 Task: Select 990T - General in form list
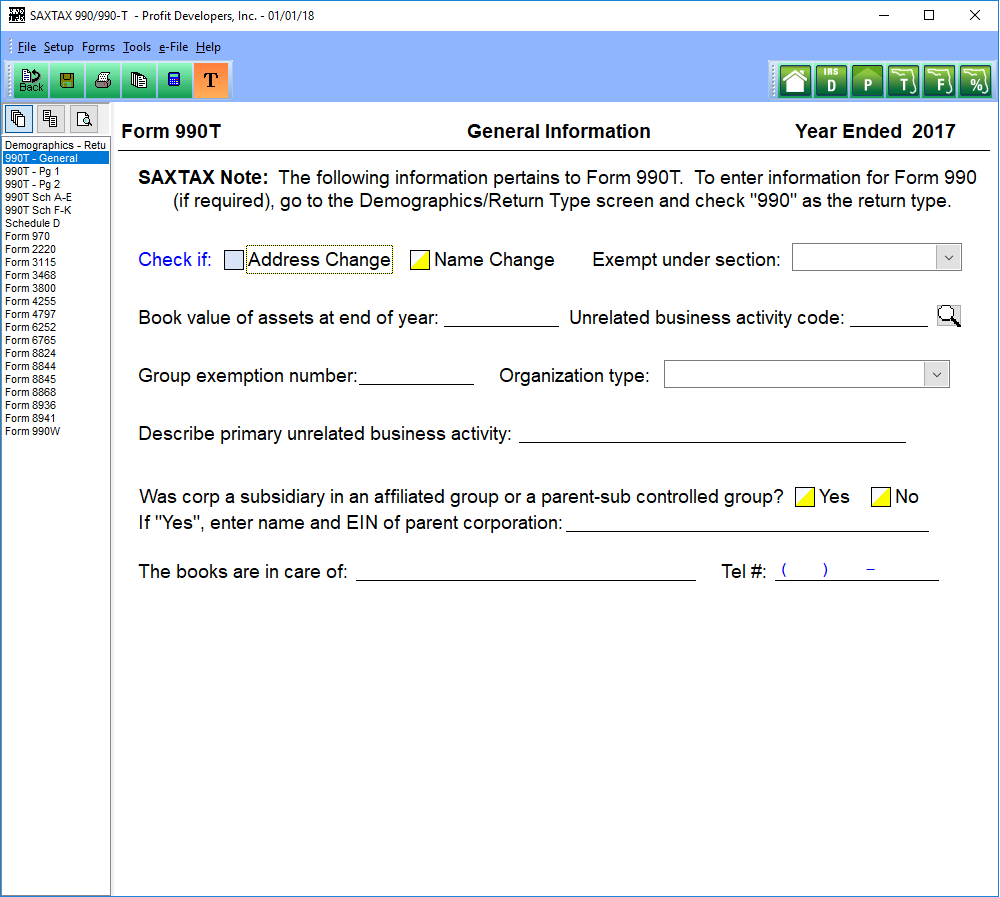pos(55,158)
